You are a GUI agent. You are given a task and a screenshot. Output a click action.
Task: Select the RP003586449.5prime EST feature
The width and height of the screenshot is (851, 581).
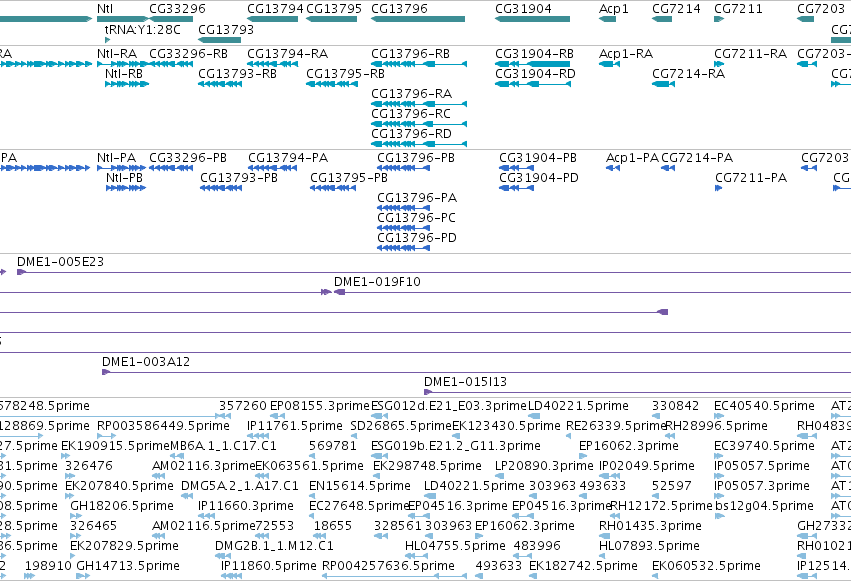106,436
